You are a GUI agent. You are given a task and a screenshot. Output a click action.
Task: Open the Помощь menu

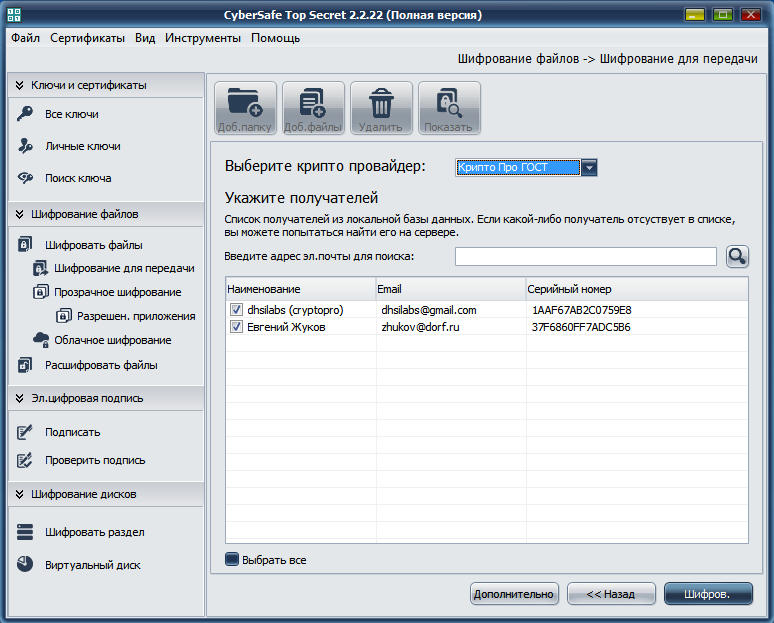[275, 38]
